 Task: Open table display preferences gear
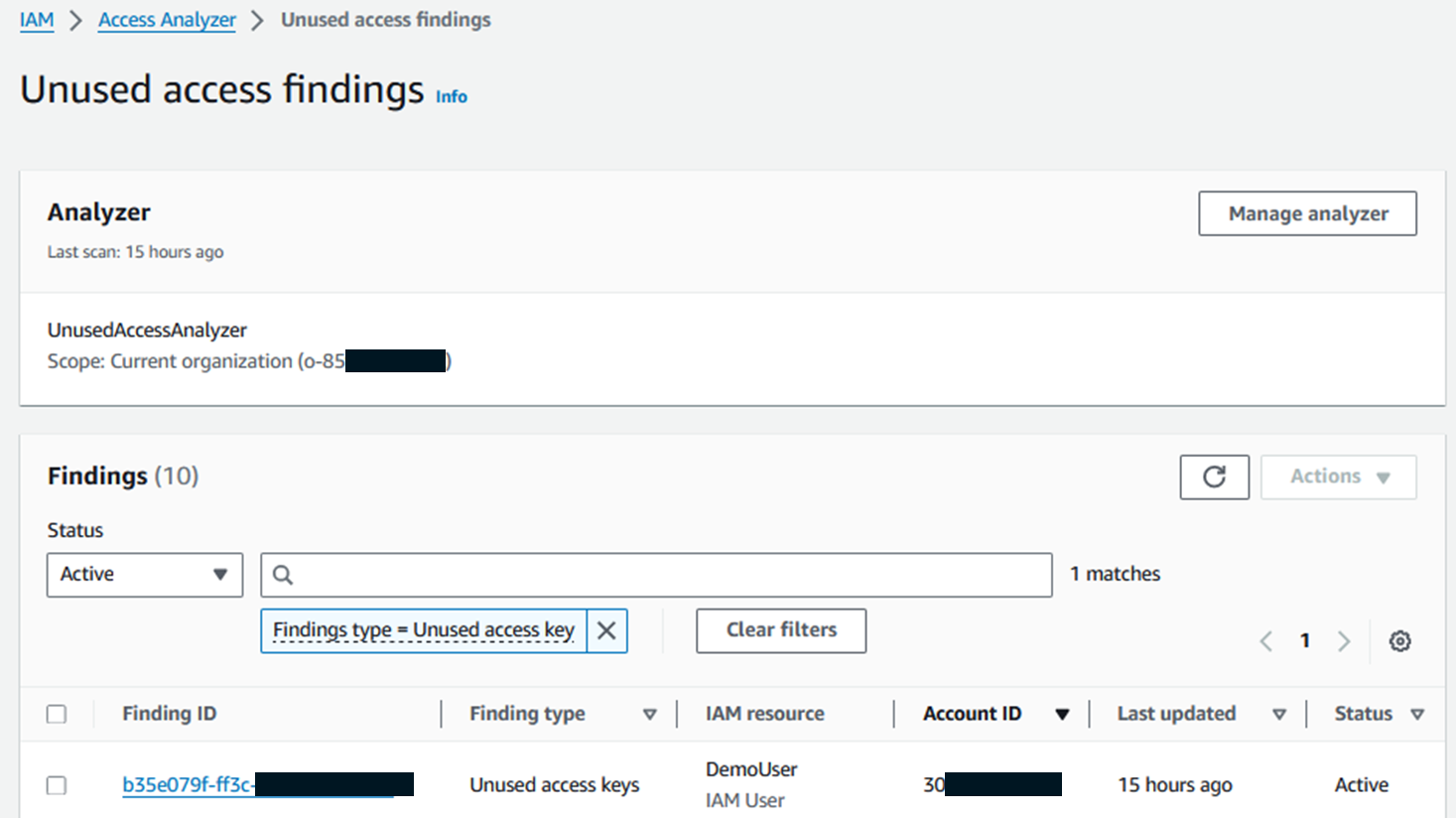[x=1400, y=640]
